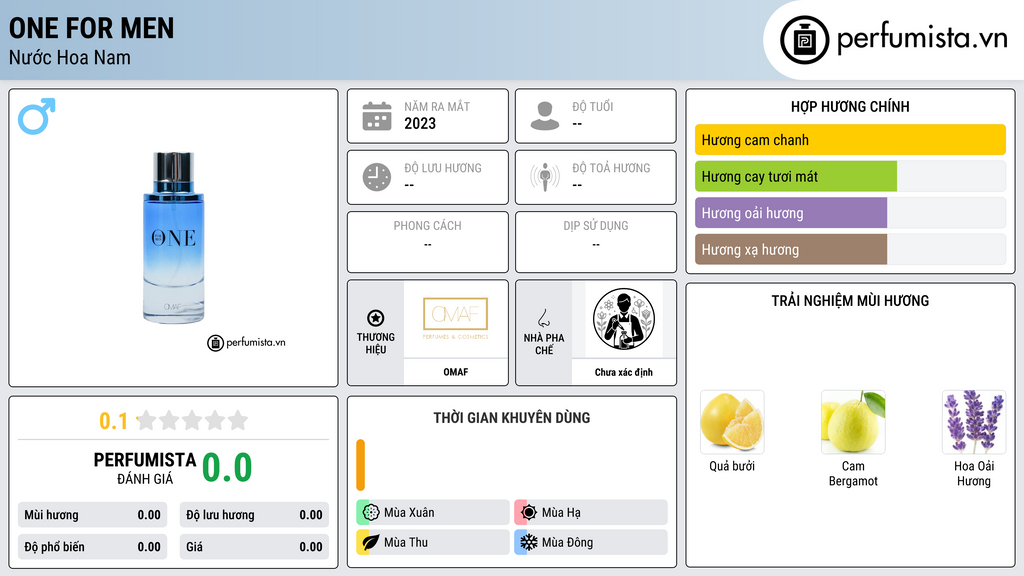Click the green 0.0 Perfumista score
The height and width of the screenshot is (576, 1024).
(x=227, y=468)
